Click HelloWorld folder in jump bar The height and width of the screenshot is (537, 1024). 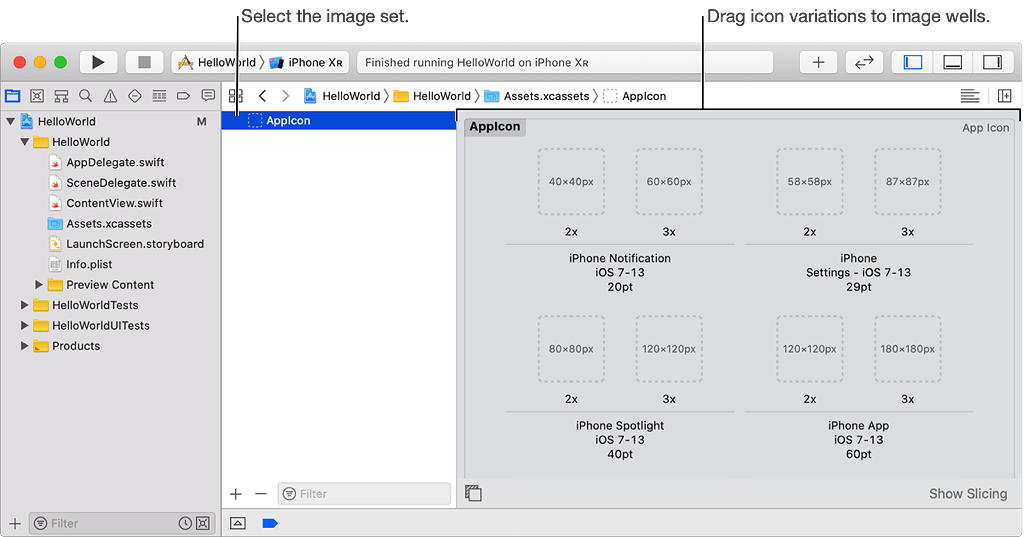click(x=432, y=96)
